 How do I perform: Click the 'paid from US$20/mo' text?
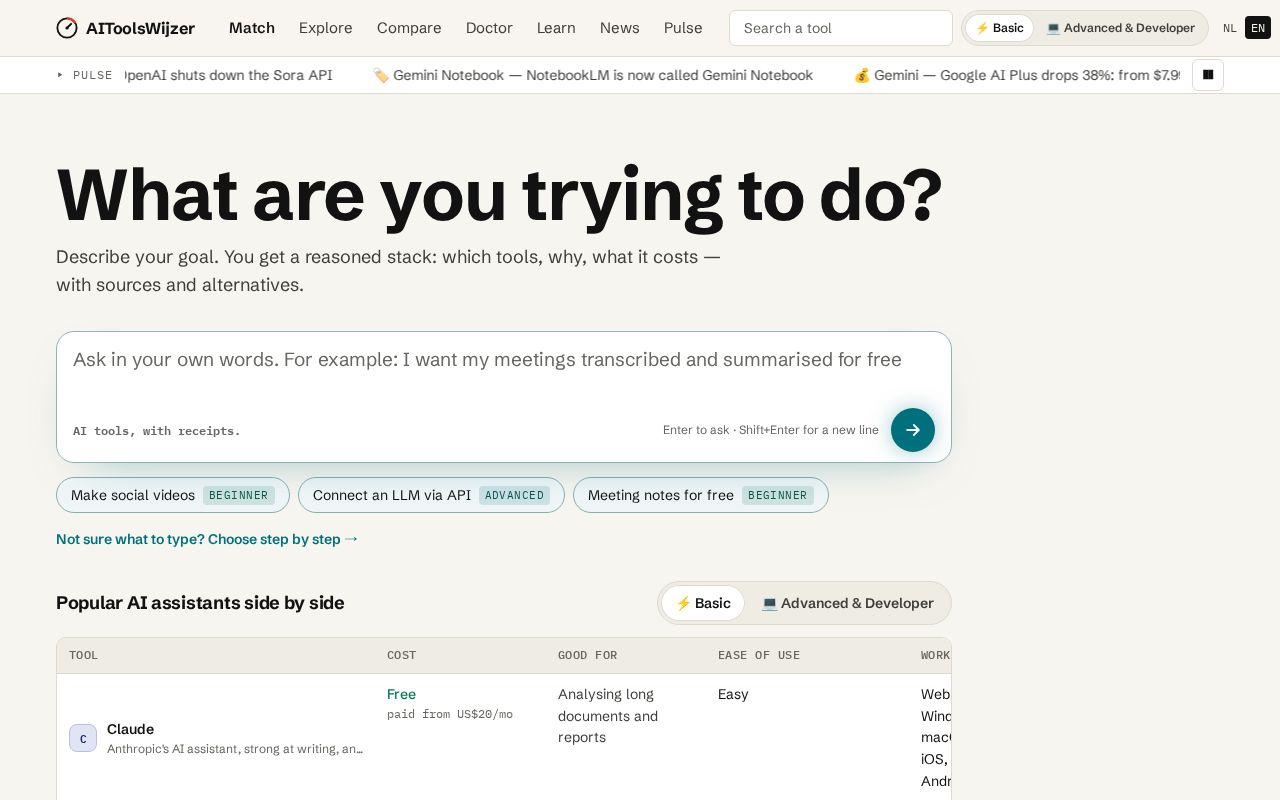tap(450, 714)
